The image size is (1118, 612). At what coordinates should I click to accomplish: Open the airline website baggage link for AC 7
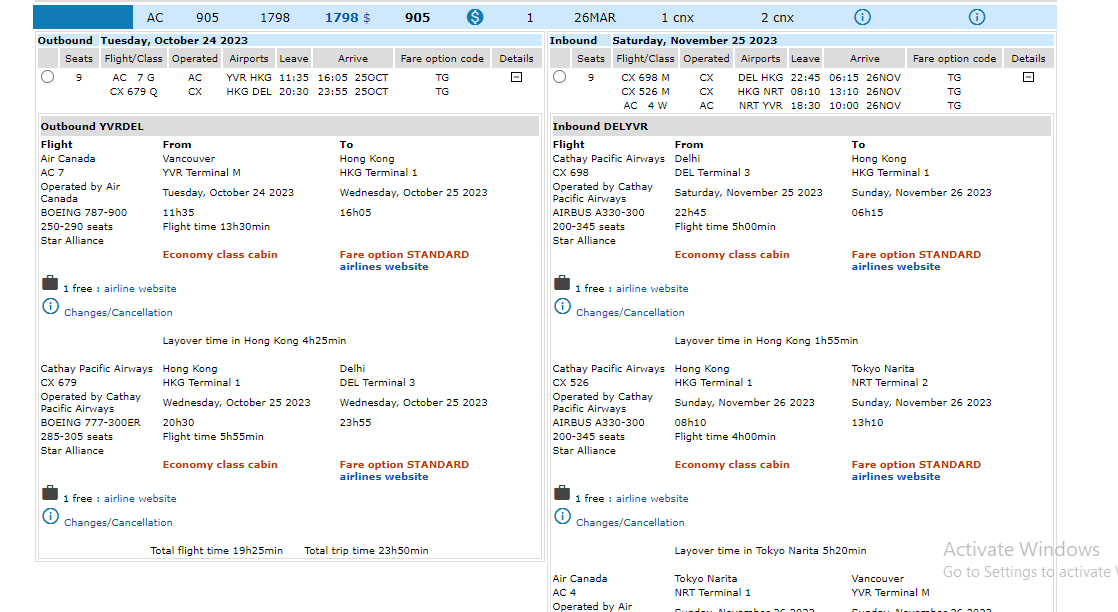pyautogui.click(x=140, y=289)
